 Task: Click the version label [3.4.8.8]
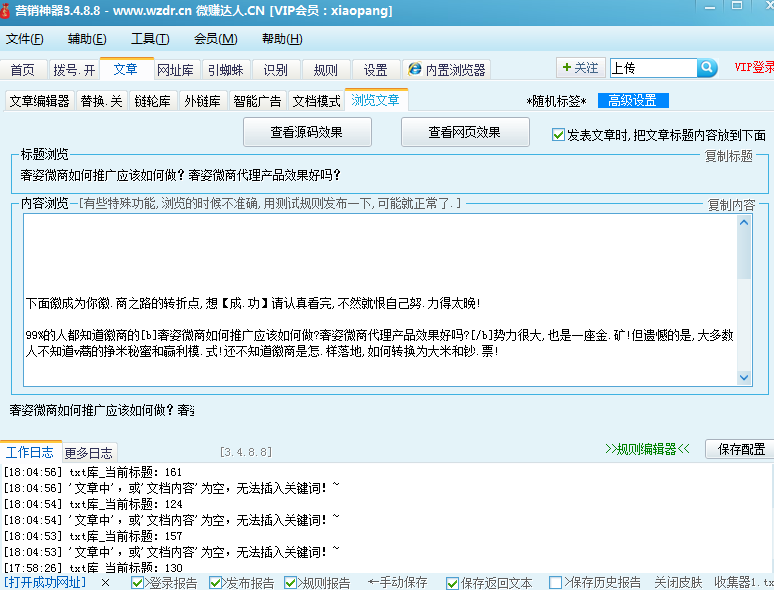point(246,452)
